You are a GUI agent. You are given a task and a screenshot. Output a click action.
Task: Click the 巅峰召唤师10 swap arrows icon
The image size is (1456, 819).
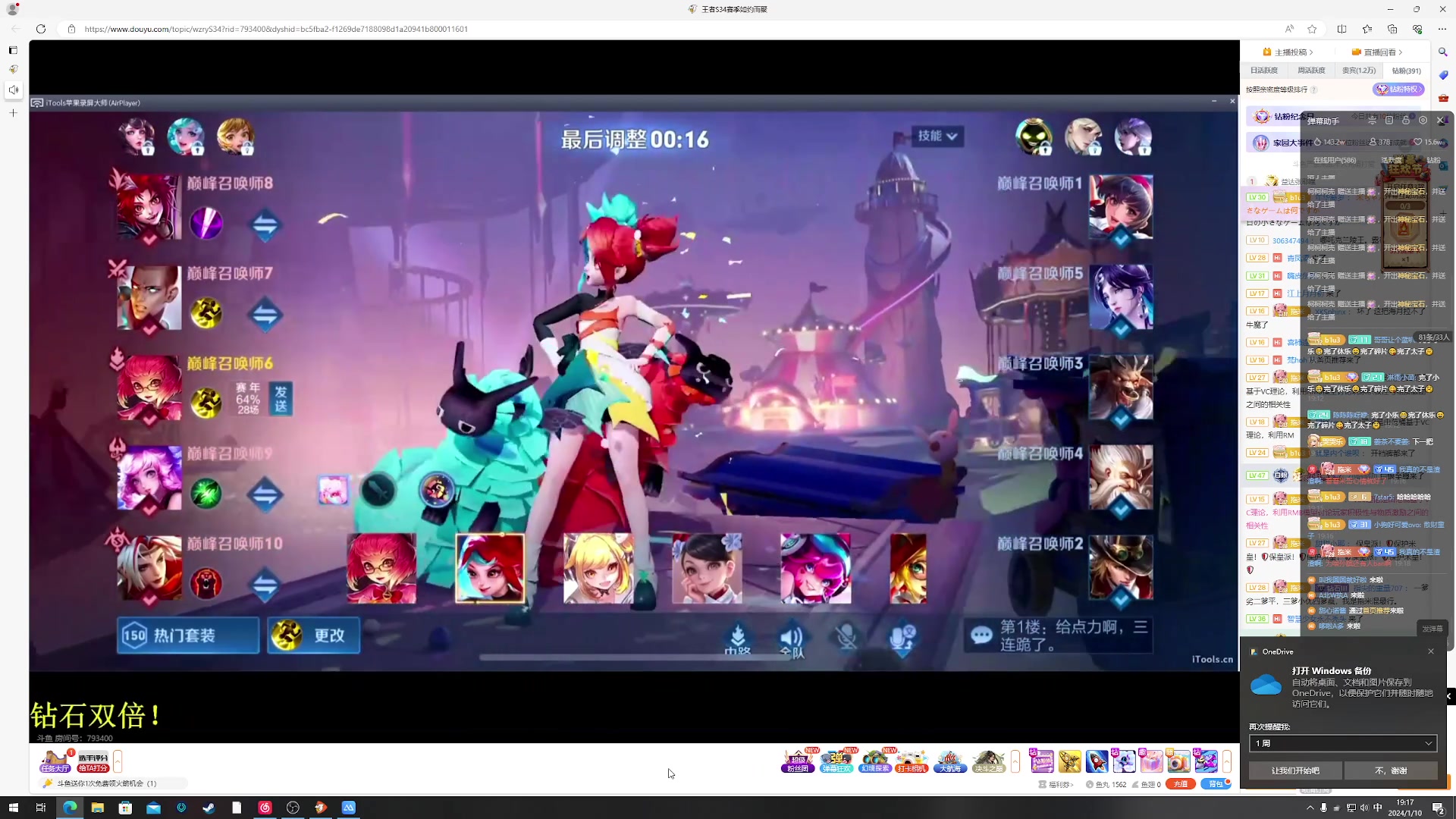click(x=265, y=585)
